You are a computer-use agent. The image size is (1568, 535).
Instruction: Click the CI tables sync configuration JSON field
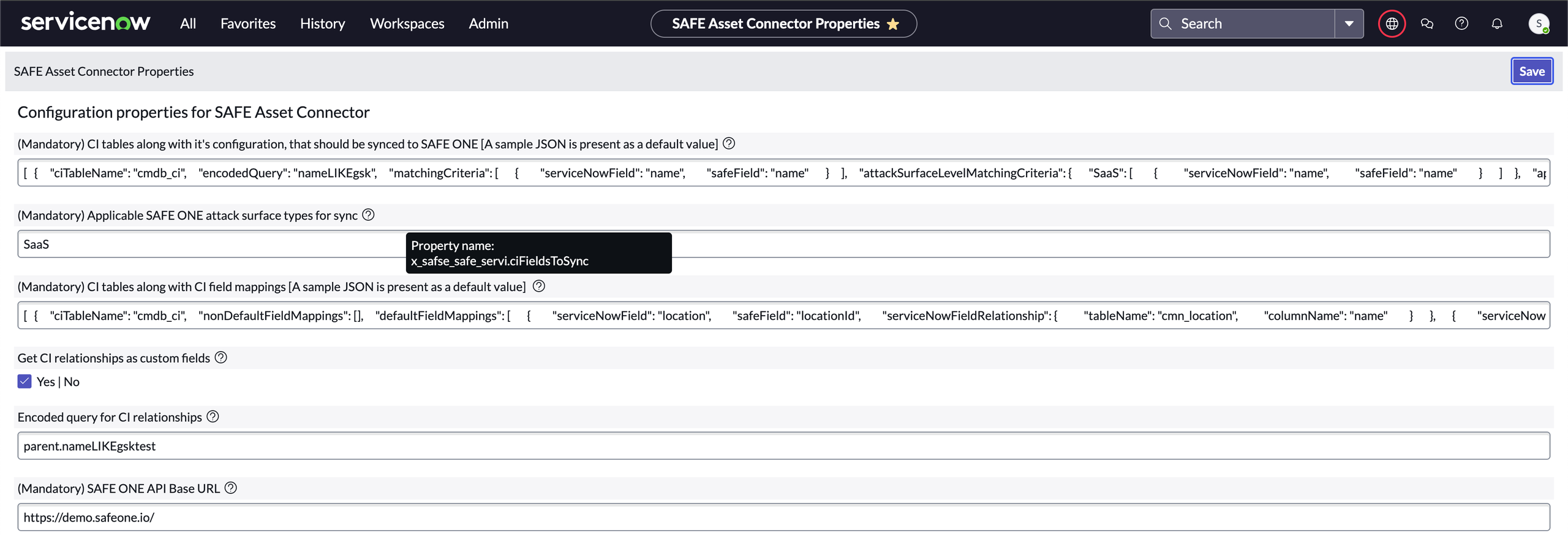[x=783, y=173]
